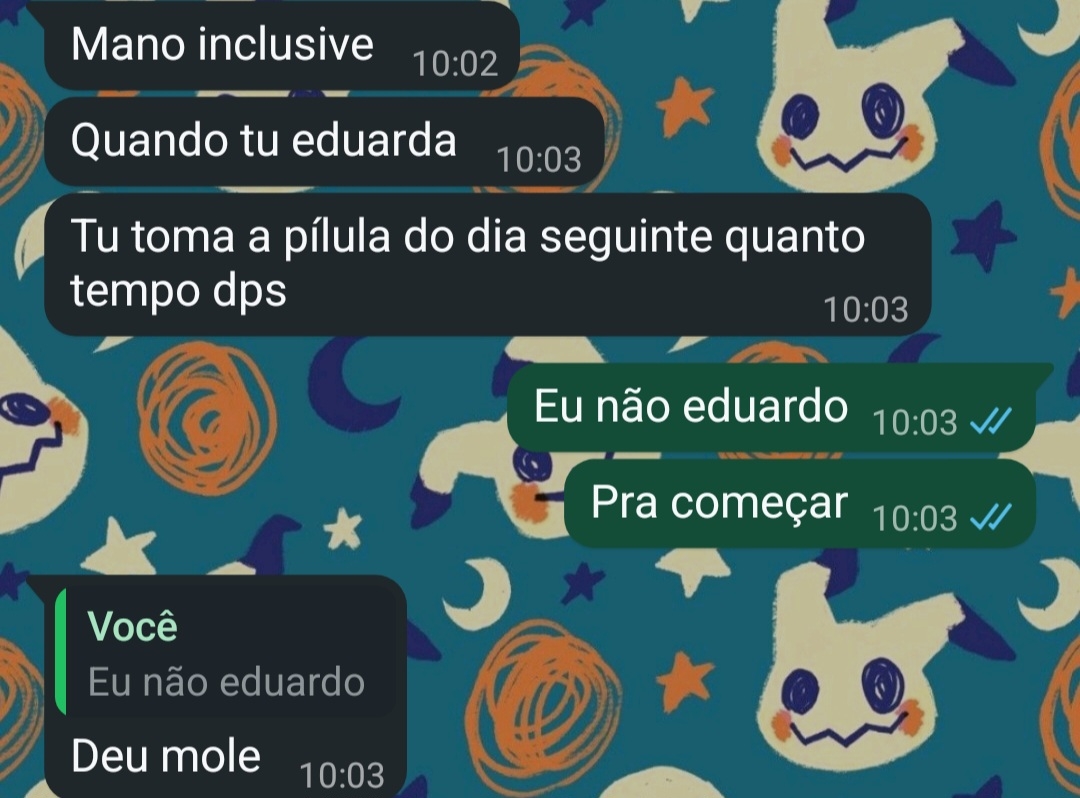Click the blue double-check icon on "Pra começar"
The width and height of the screenshot is (1080, 798).
(x=990, y=517)
